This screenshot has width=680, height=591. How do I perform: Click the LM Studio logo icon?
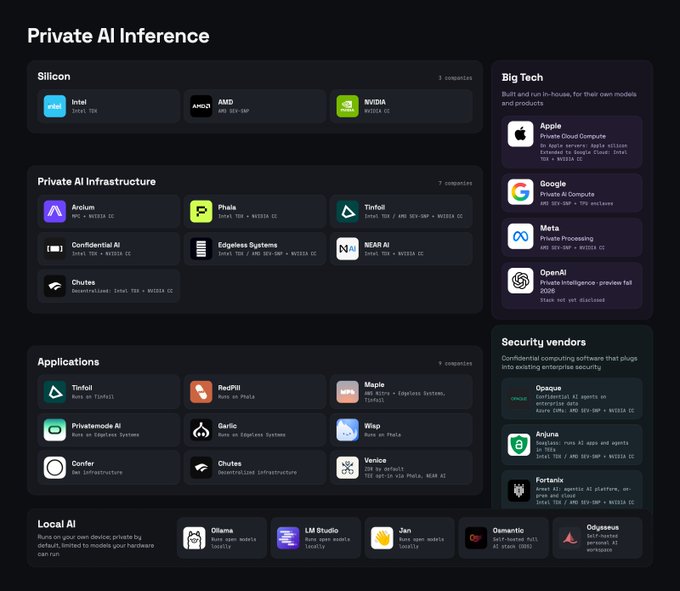(288, 538)
